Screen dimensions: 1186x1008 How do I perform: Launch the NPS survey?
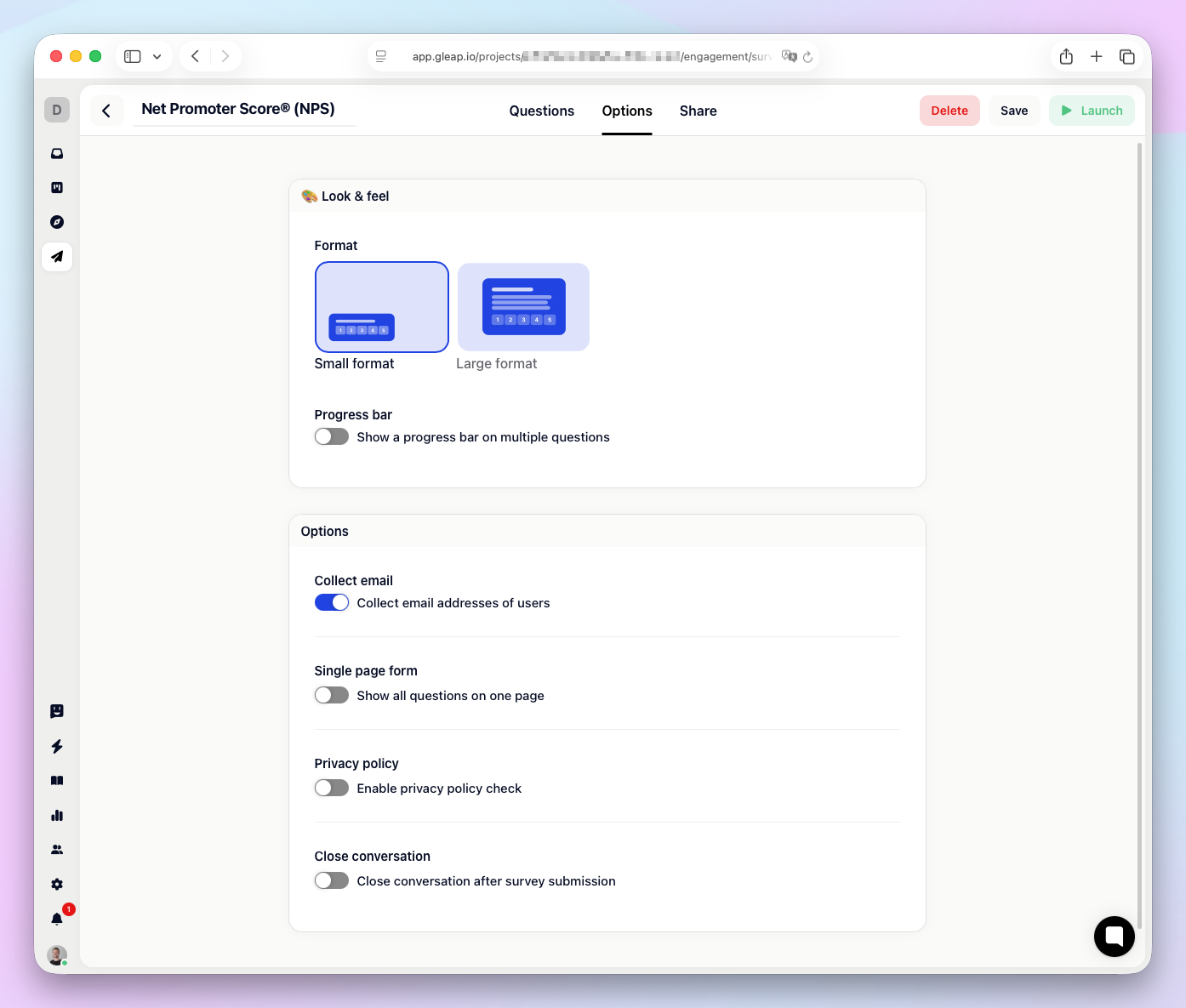pos(1092,111)
